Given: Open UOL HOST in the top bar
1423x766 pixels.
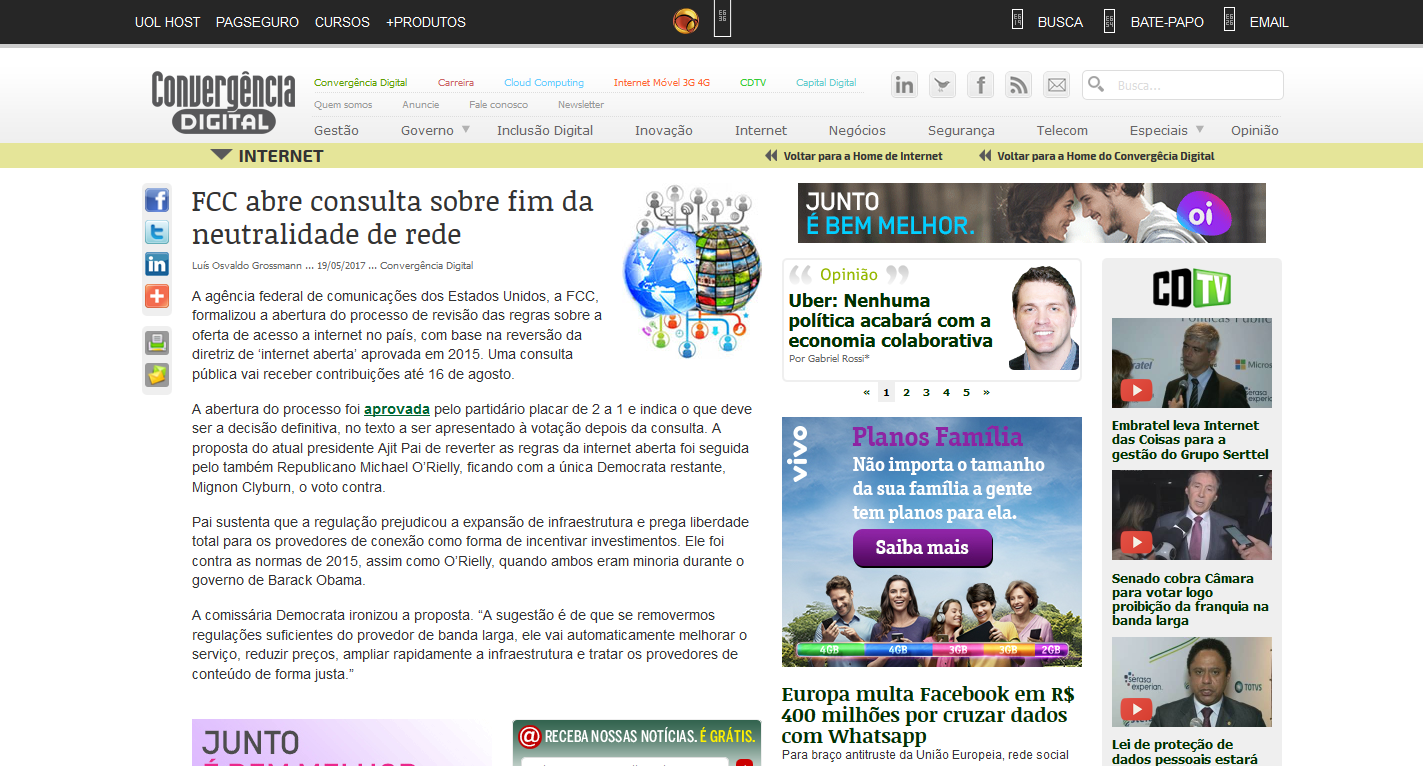Looking at the screenshot, I should [x=168, y=22].
